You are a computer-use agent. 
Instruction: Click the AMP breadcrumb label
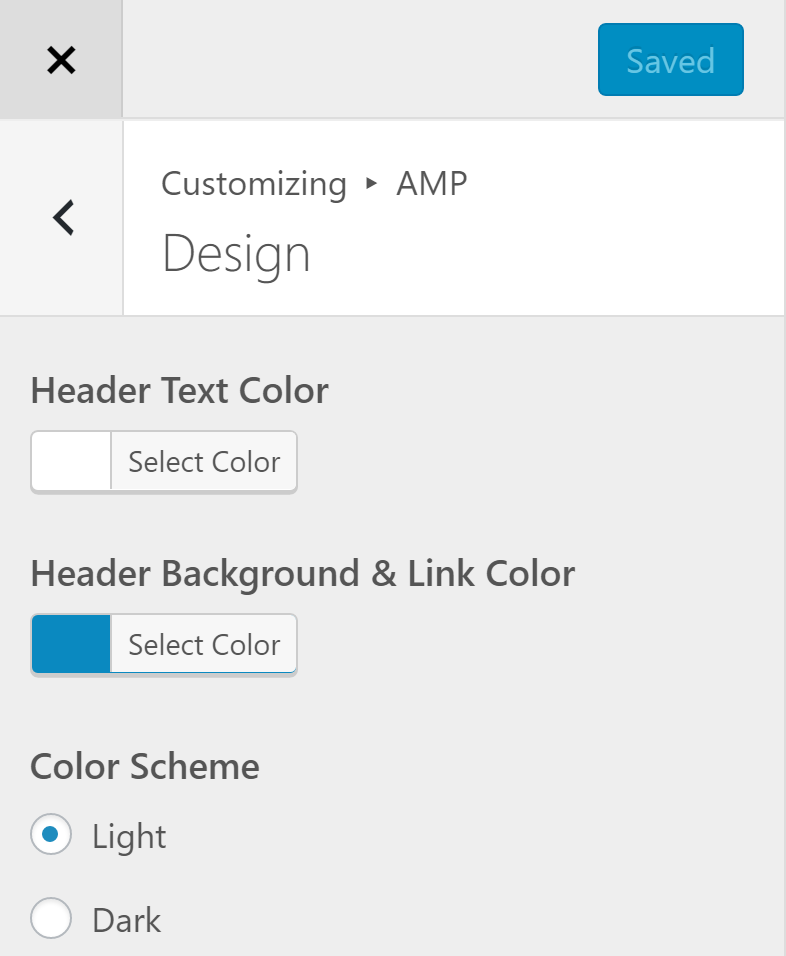[x=431, y=184]
